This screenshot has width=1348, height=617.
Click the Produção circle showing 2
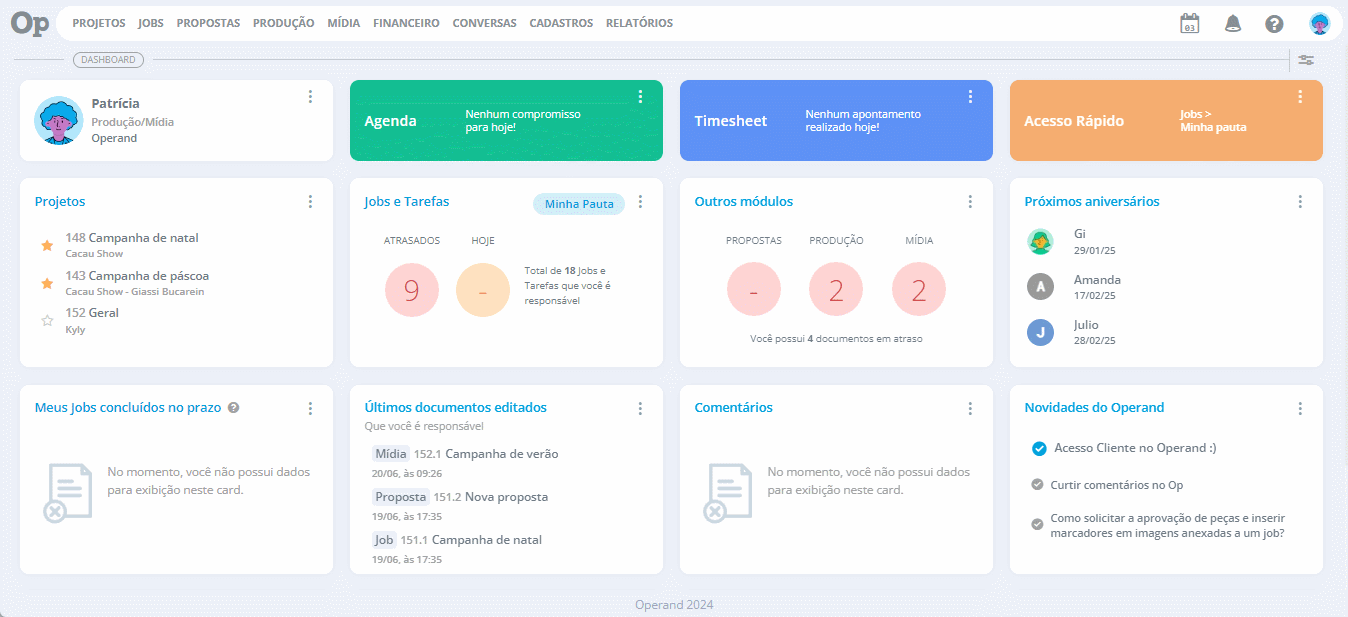[836, 290]
